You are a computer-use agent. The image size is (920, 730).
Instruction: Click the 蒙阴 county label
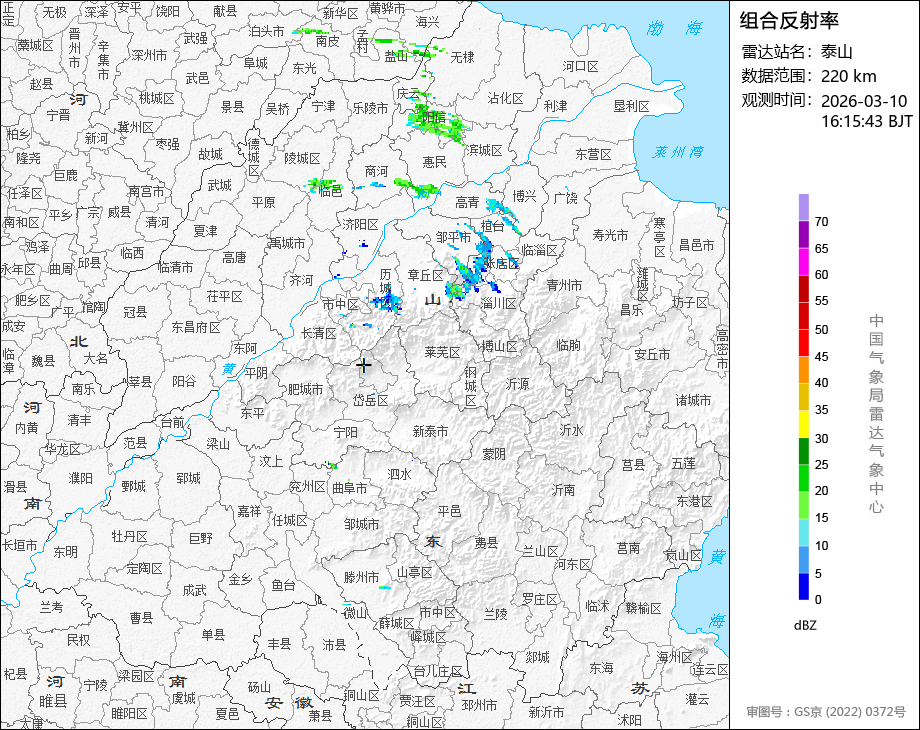click(x=494, y=454)
